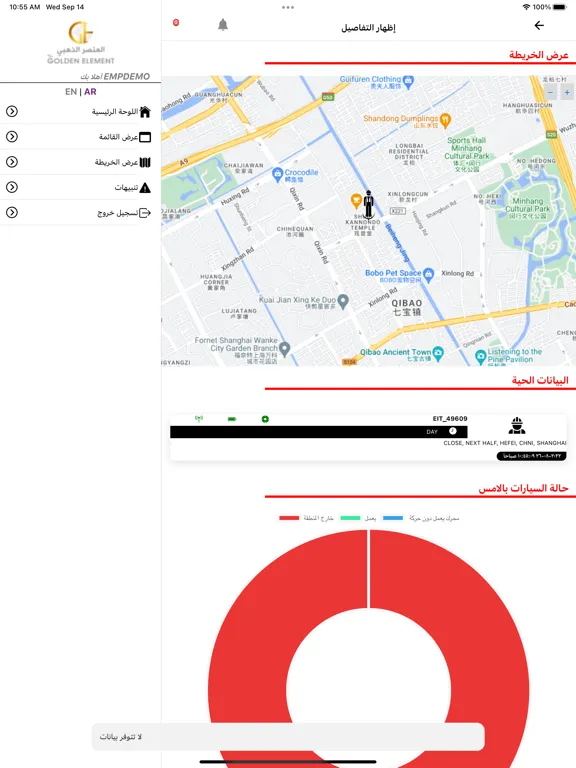
Task: Expand arrow for تسجيل خروج menu item
Action: pos(12,213)
